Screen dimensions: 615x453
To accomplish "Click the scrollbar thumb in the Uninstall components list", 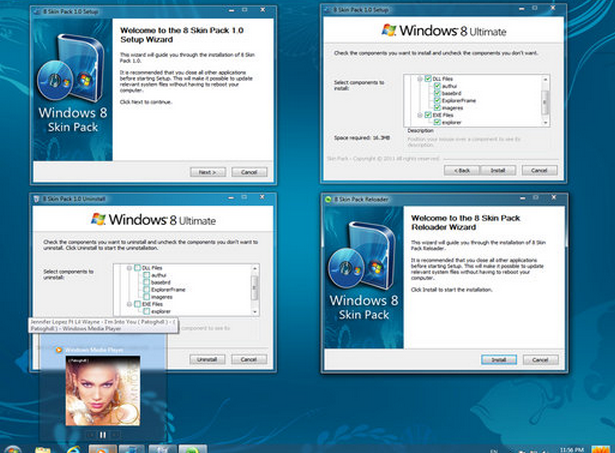I will click(x=255, y=288).
